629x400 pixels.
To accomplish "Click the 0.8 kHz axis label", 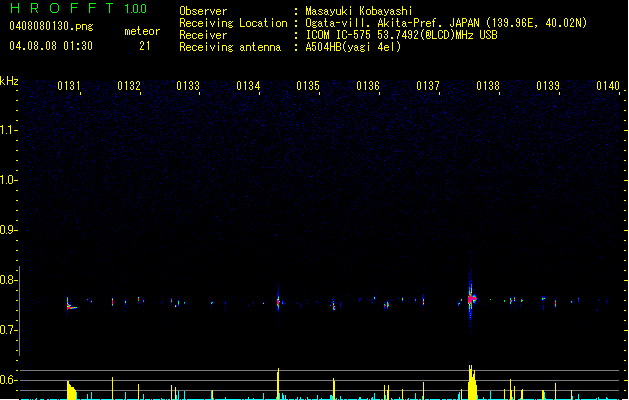I will [8, 280].
